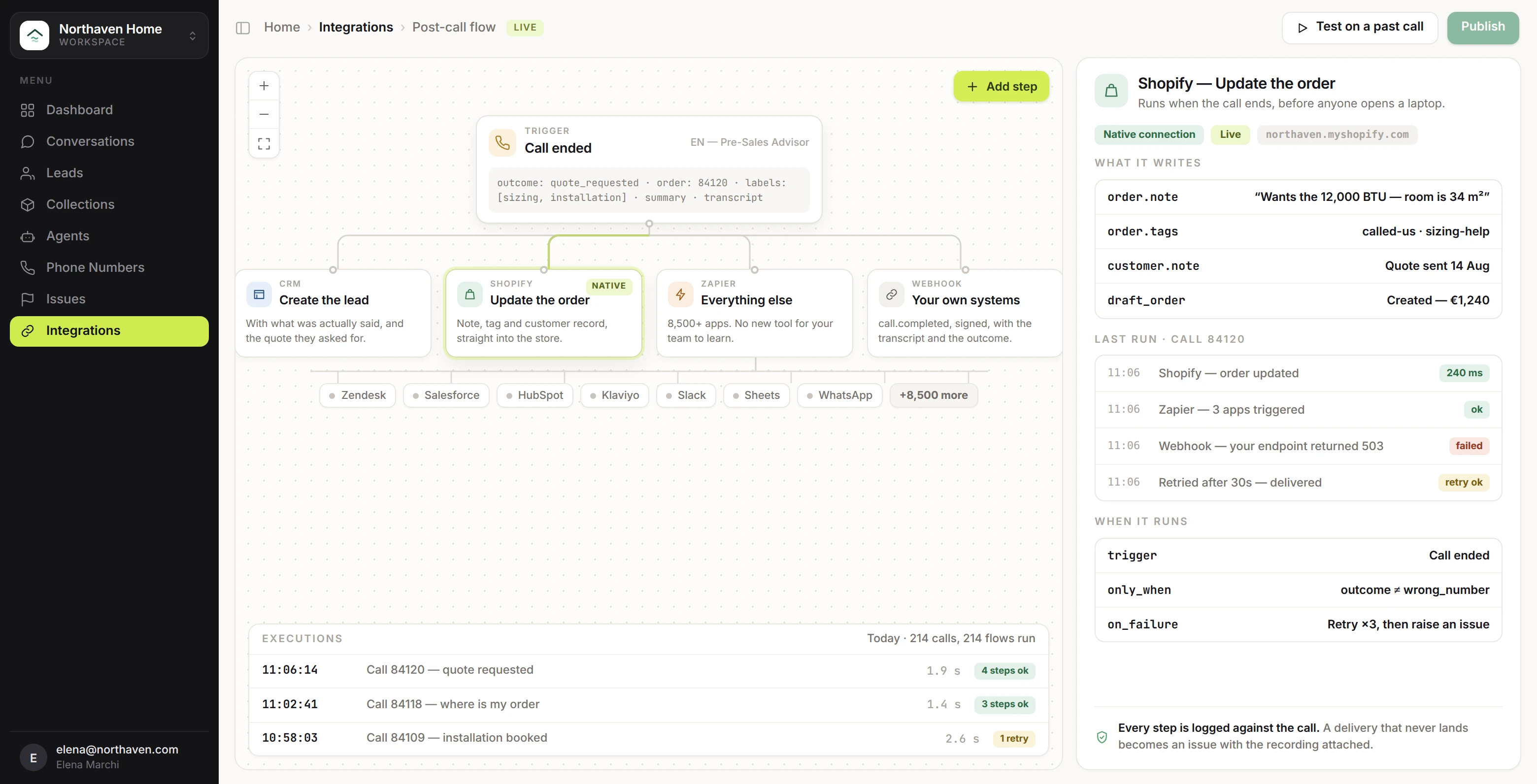Click the Slack app chip

(x=686, y=395)
